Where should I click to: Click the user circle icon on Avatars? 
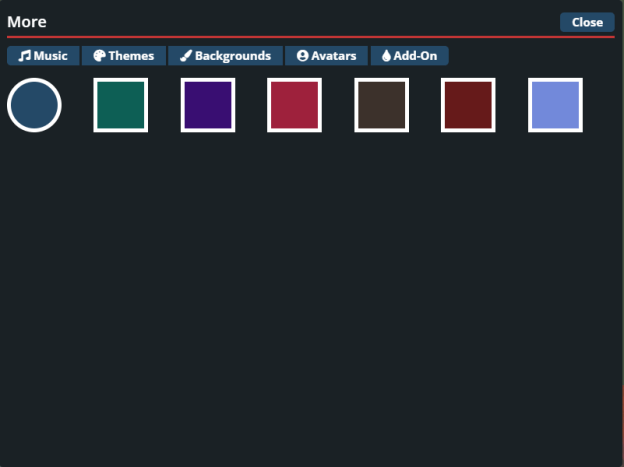(302, 56)
